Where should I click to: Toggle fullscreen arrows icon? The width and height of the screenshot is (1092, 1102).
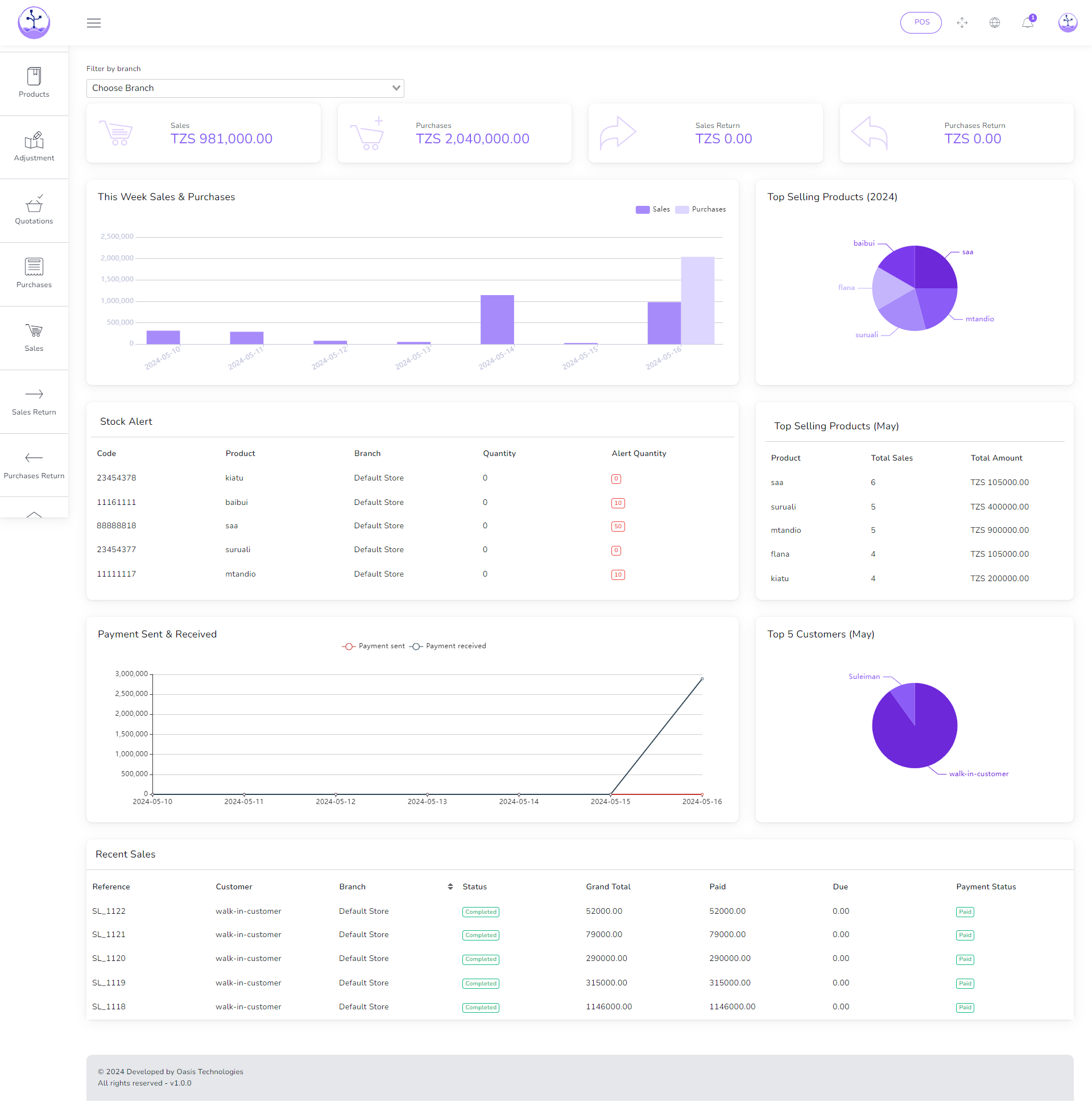point(962,23)
